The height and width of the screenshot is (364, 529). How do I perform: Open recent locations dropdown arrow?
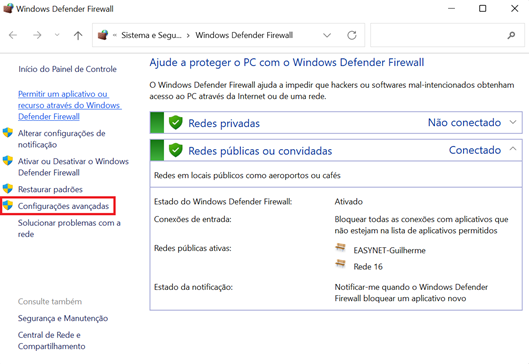click(x=57, y=35)
